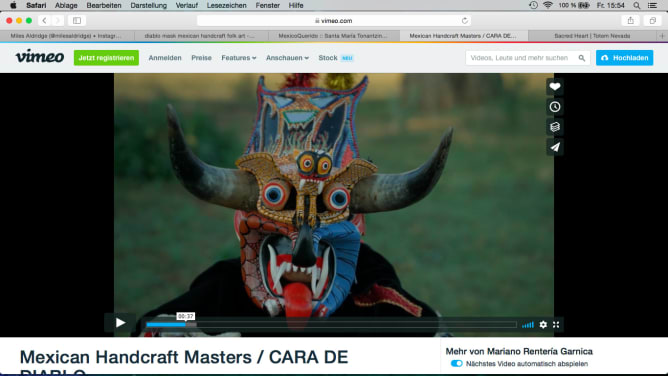Screen dimensions: 668x376
Task: Click the vimeo.com address bar
Action: (334, 20)
